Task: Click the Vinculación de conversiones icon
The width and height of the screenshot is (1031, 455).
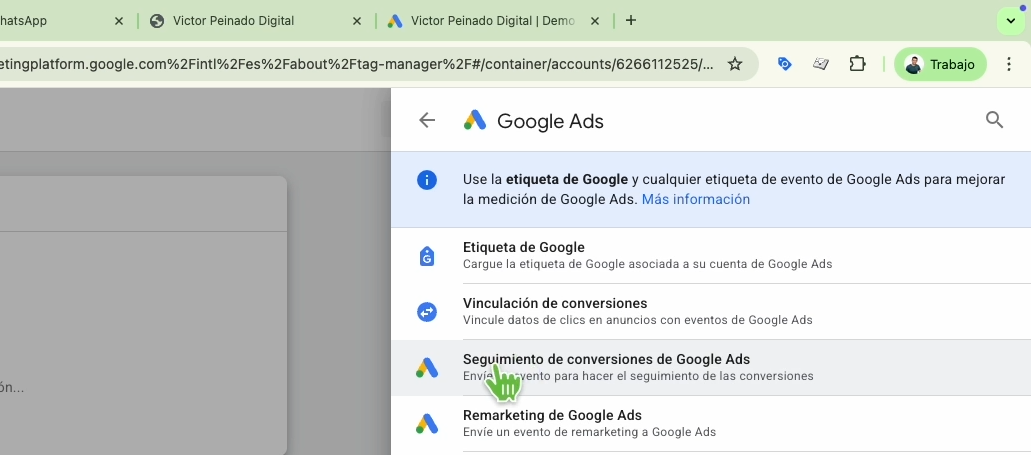Action: pos(427,312)
